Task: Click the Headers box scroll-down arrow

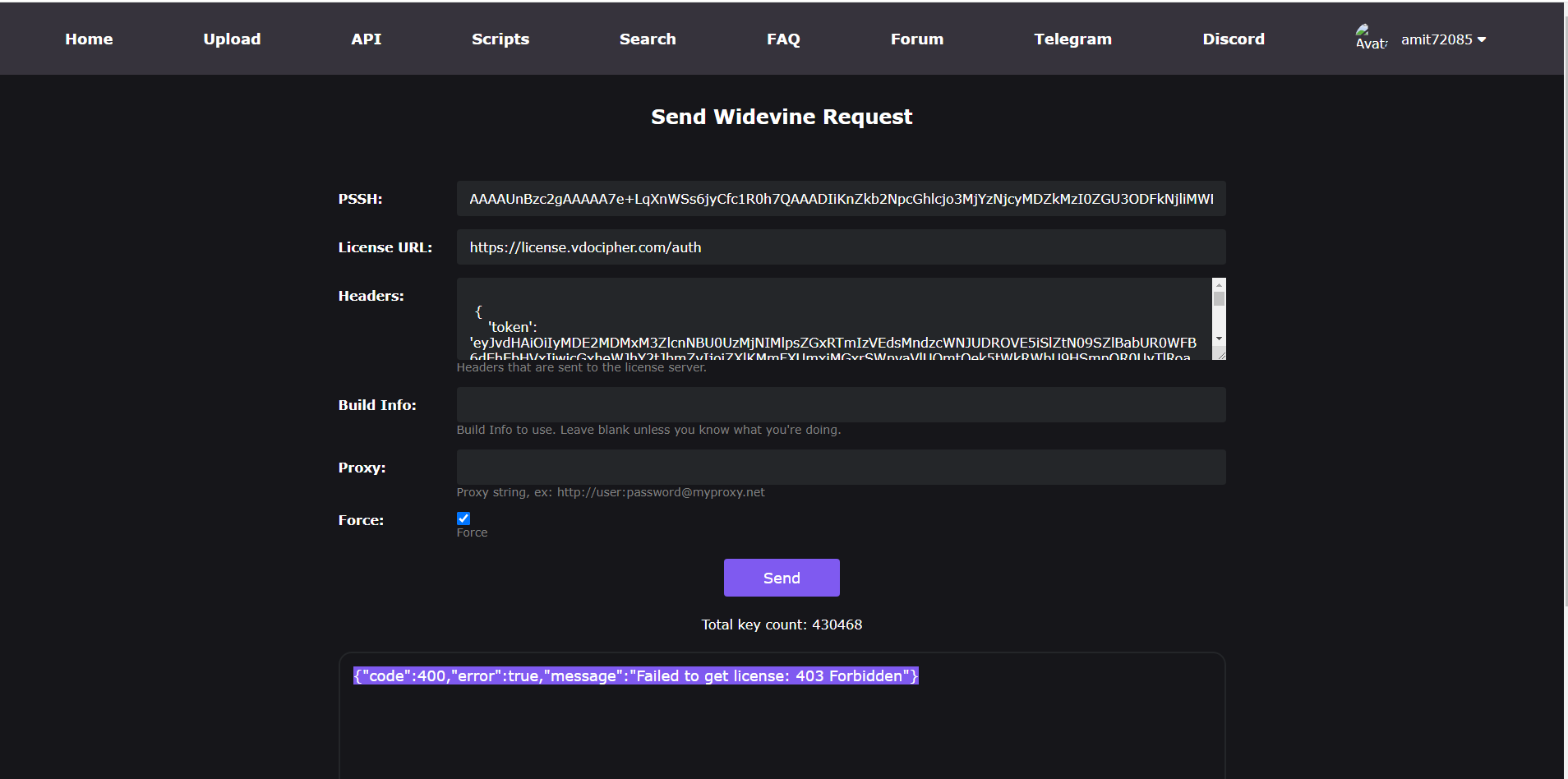Action: click(x=1219, y=339)
